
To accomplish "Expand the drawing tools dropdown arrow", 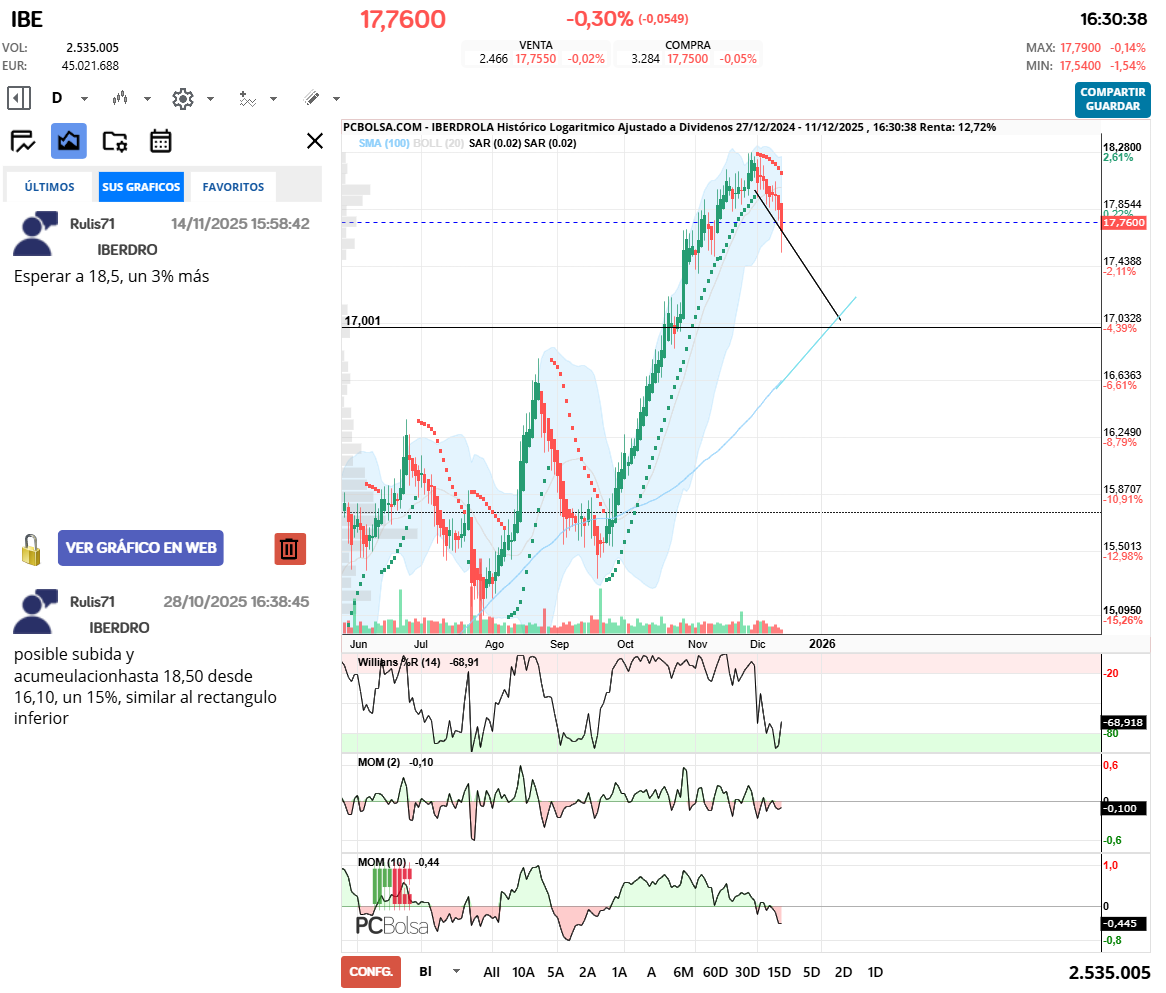I will coord(336,99).
